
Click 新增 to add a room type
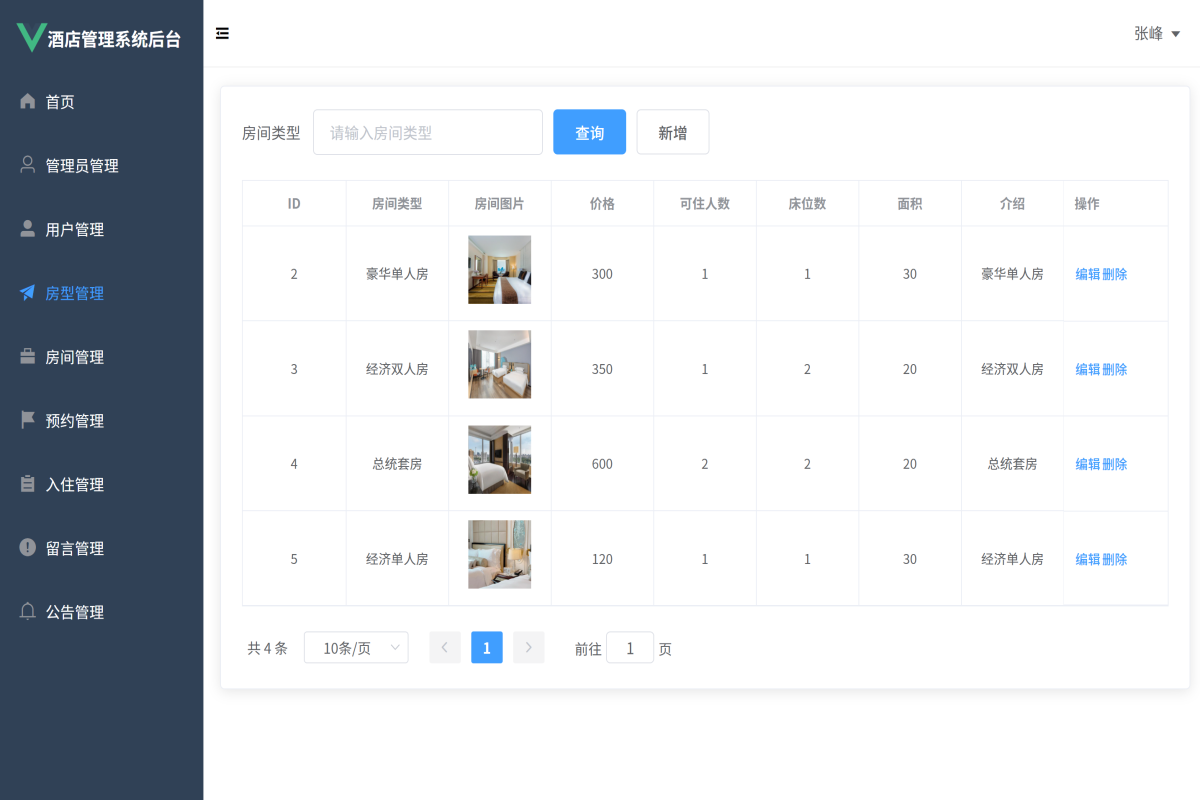coord(672,131)
